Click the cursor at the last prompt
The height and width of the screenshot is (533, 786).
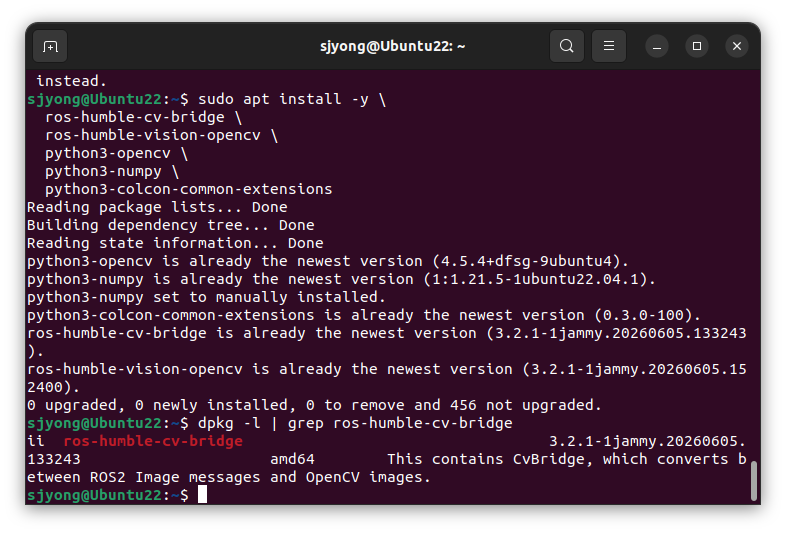tap(202, 495)
